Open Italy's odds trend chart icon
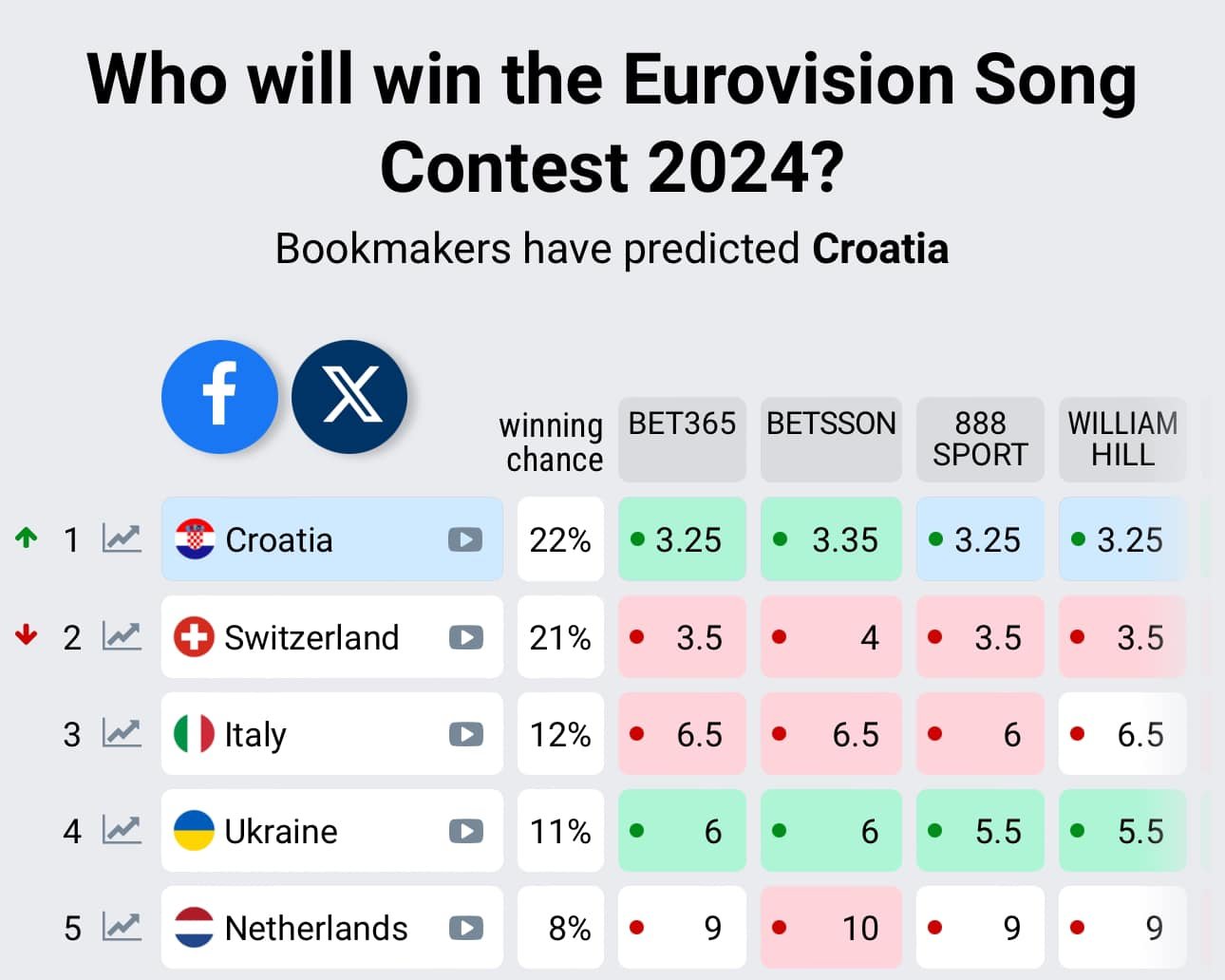The height and width of the screenshot is (980, 1225). point(122,733)
